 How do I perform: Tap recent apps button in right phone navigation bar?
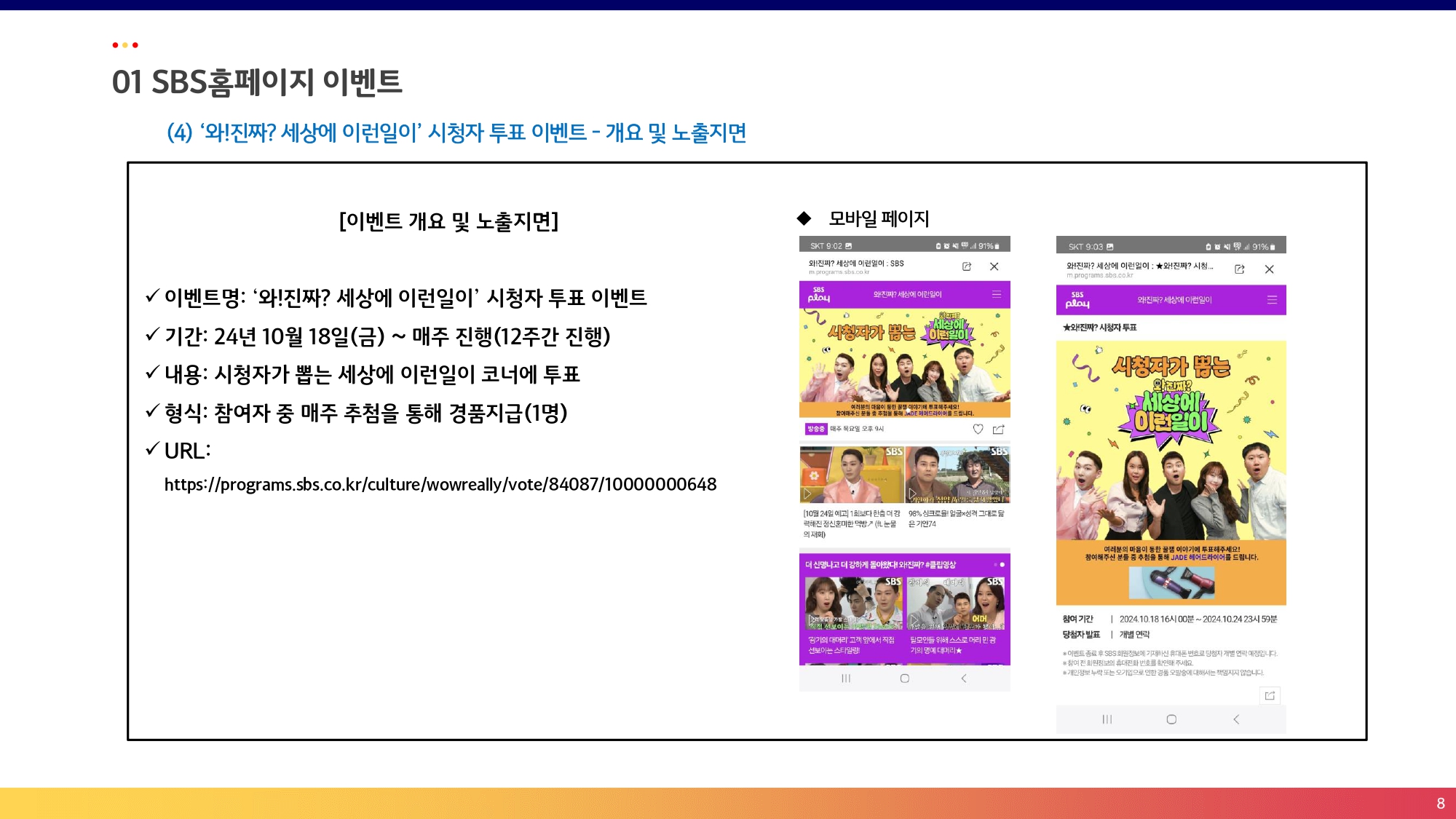[x=1107, y=719]
